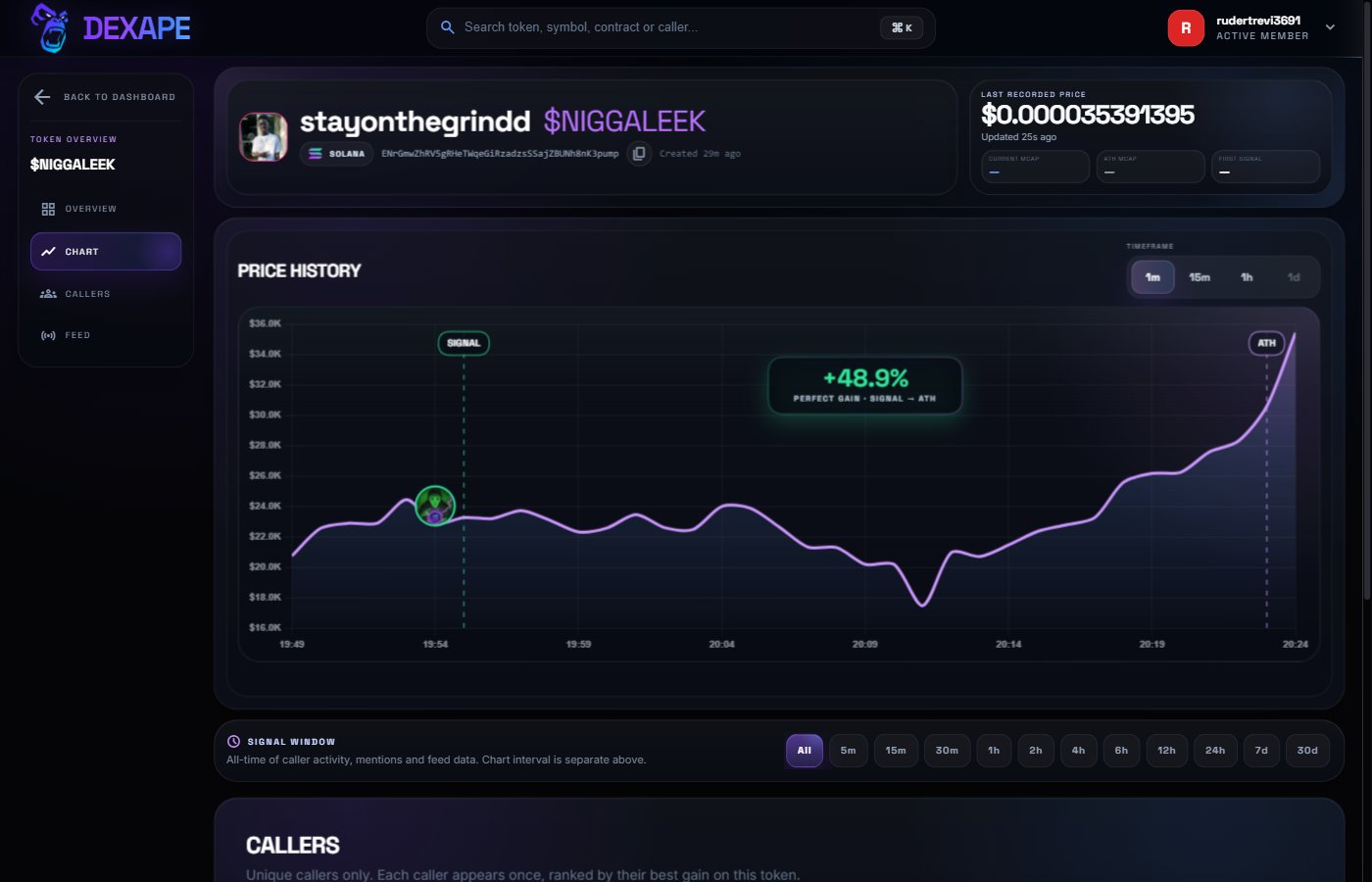Click the 'stayonthegrindd' token name

tap(415, 122)
